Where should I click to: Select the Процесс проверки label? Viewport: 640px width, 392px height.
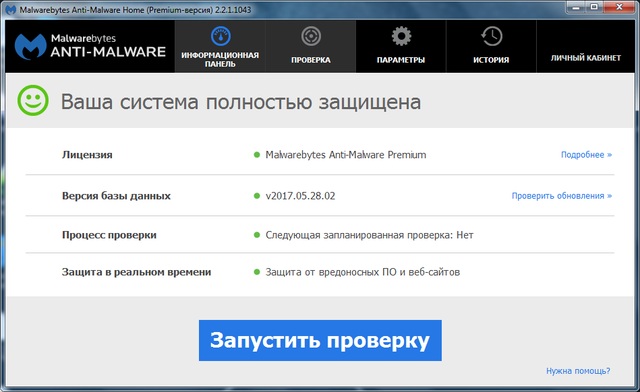coord(109,235)
